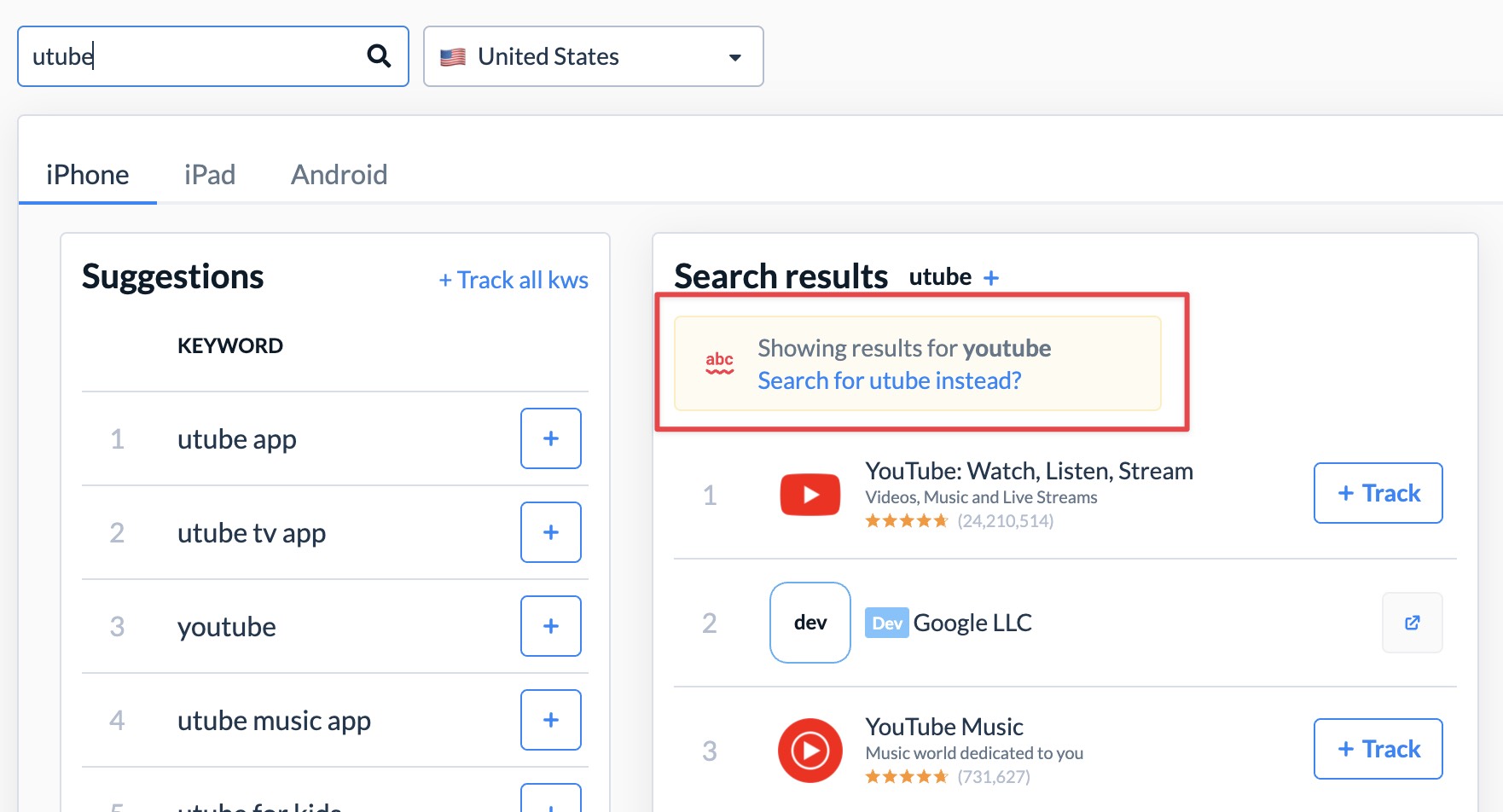The width and height of the screenshot is (1503, 812).
Task: Click the youtube suggestion text
Action: [x=227, y=627]
